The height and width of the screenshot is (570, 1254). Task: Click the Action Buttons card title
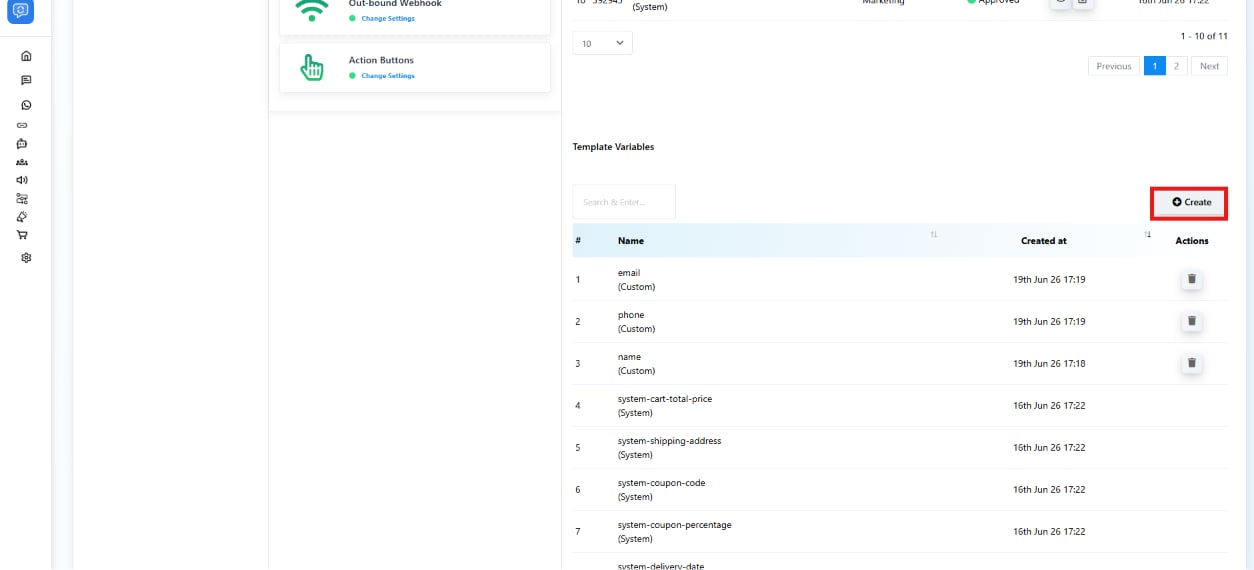coord(381,60)
